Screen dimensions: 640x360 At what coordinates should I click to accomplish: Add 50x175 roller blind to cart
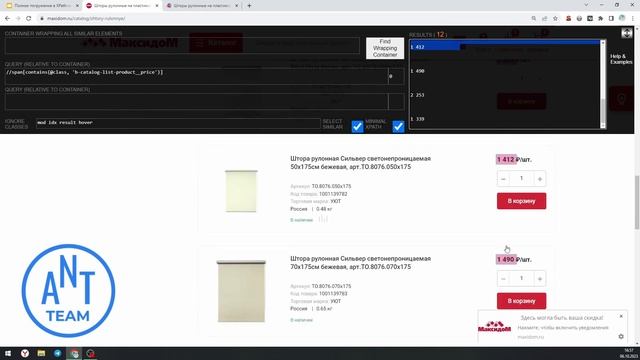click(521, 201)
